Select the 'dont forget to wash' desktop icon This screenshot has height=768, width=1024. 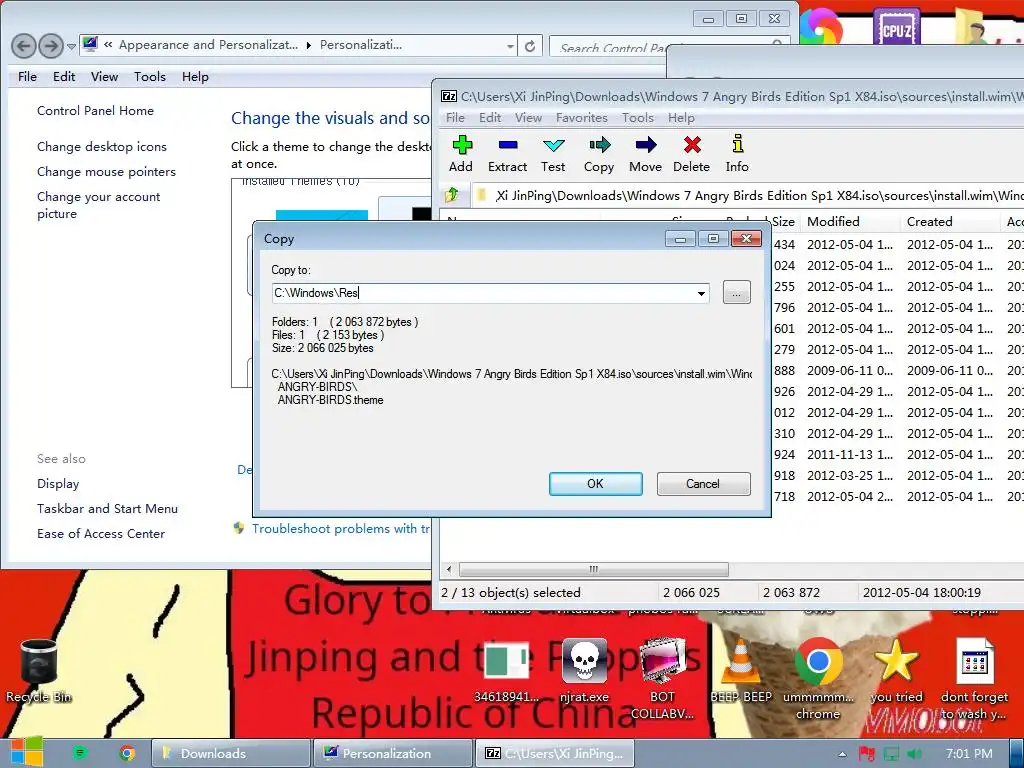[974, 679]
